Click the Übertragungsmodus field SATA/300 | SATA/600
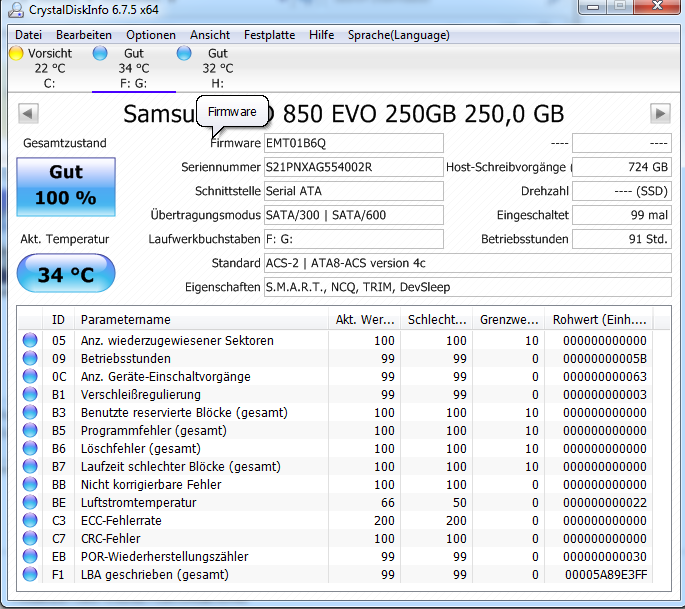The width and height of the screenshot is (685, 609). [353, 215]
